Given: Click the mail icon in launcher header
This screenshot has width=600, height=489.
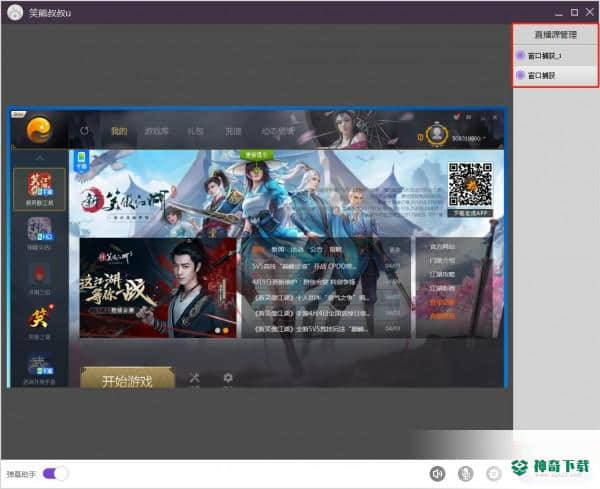Looking at the screenshot, I should [x=469, y=117].
